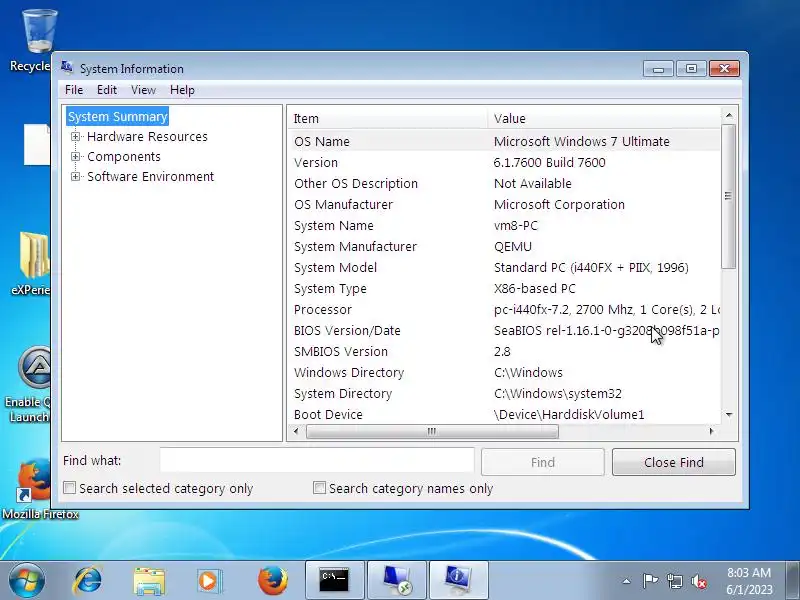
Task: Select the System Type row
Action: pyautogui.click(x=504, y=288)
